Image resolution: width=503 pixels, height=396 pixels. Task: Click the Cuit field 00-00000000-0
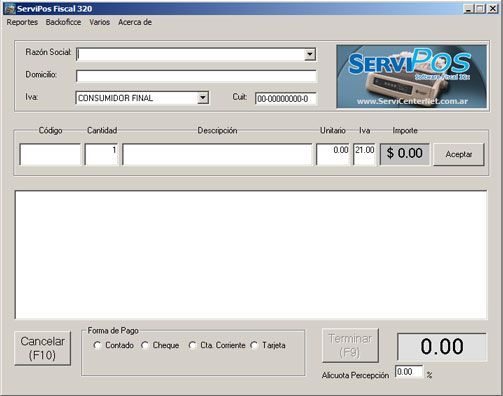[x=286, y=99]
